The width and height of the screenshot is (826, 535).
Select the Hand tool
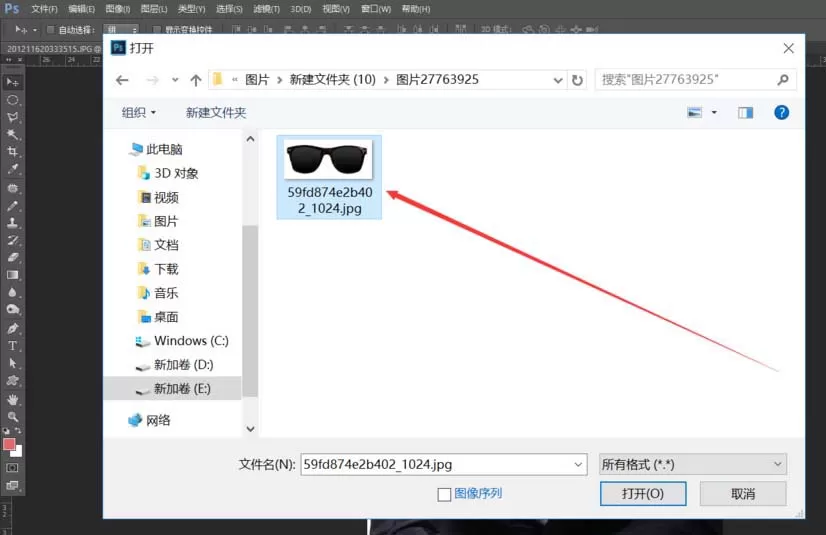[x=12, y=400]
